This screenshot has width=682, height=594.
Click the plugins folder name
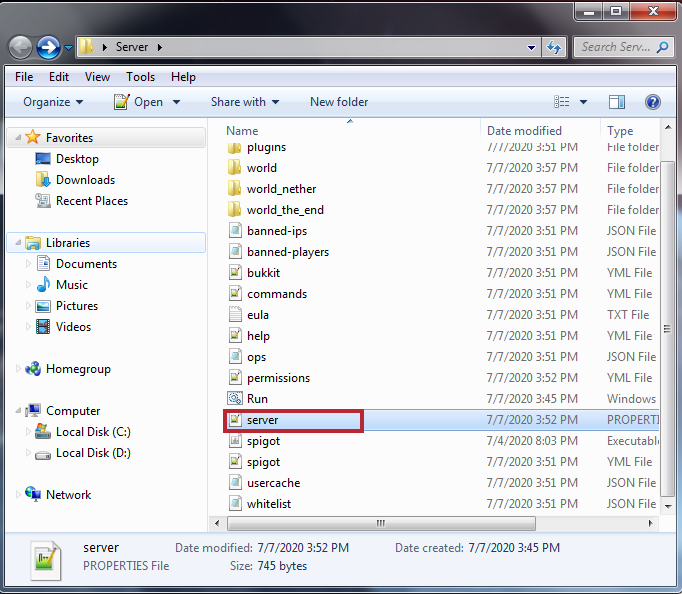tap(266, 148)
